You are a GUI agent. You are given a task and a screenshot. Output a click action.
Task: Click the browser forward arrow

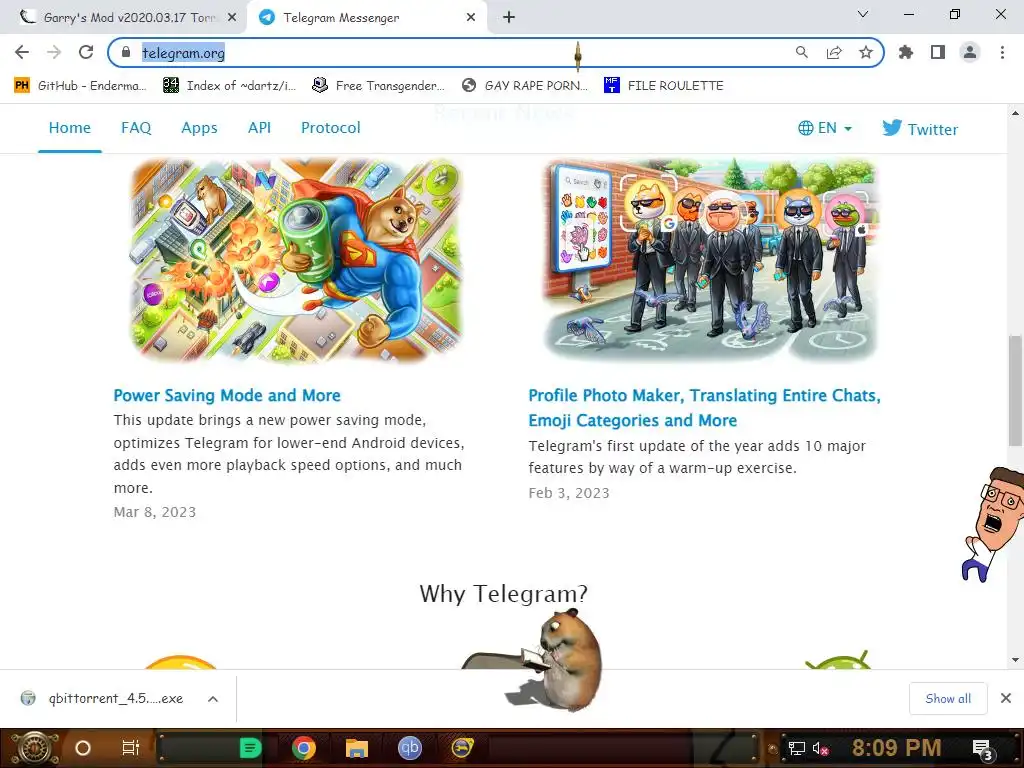[x=54, y=52]
